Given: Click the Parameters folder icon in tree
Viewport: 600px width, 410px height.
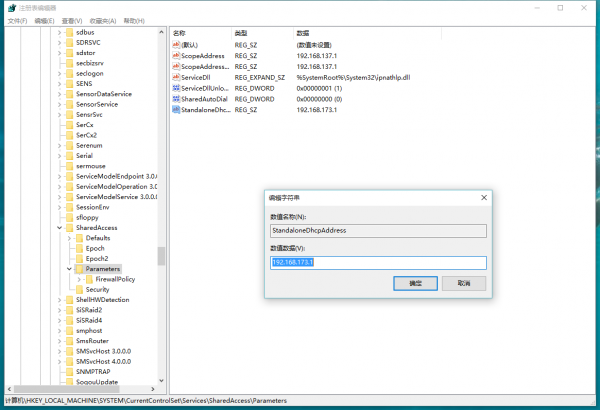Looking at the screenshot, I should [79, 269].
